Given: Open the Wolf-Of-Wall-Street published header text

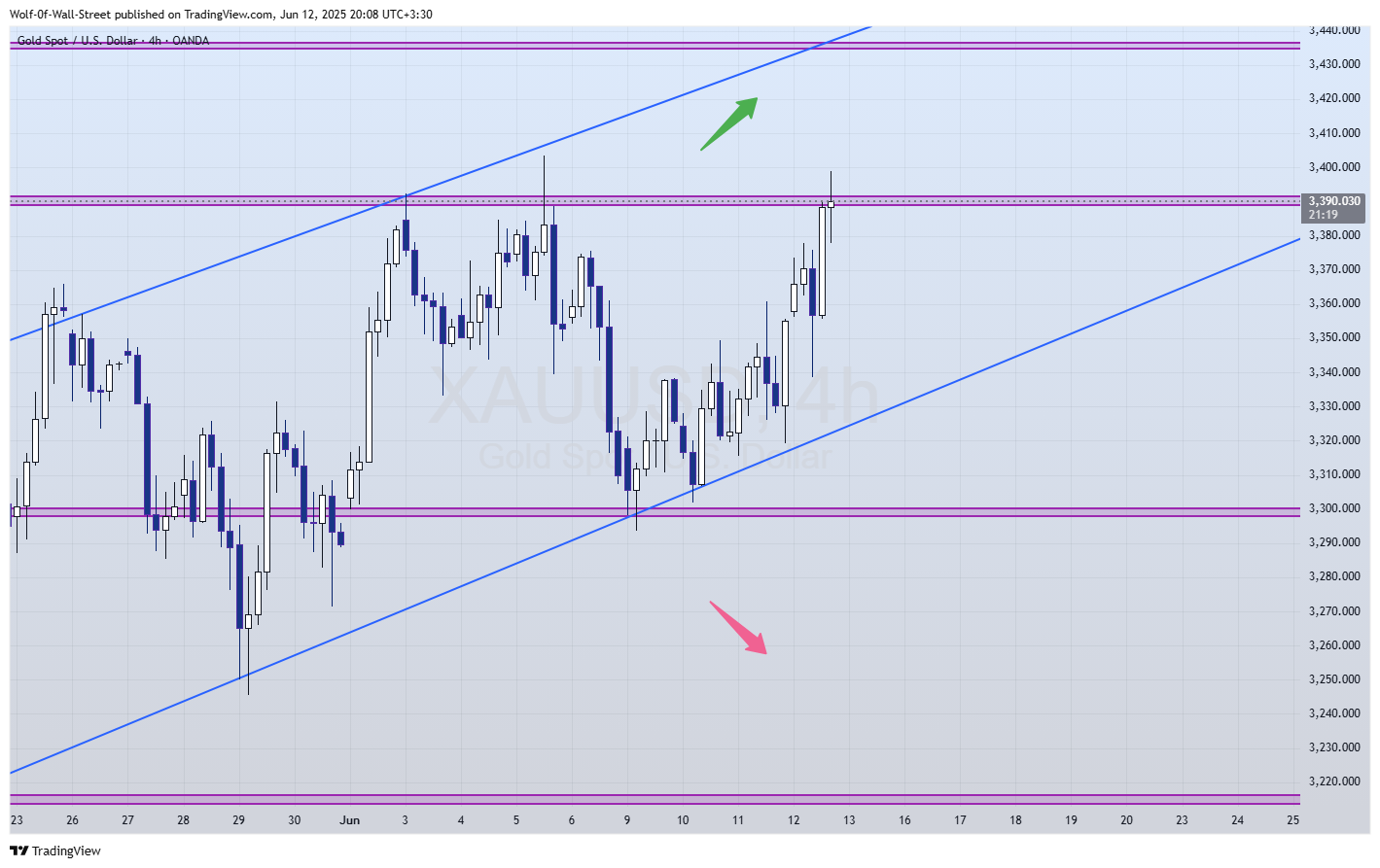Looking at the screenshot, I should click(x=221, y=14).
